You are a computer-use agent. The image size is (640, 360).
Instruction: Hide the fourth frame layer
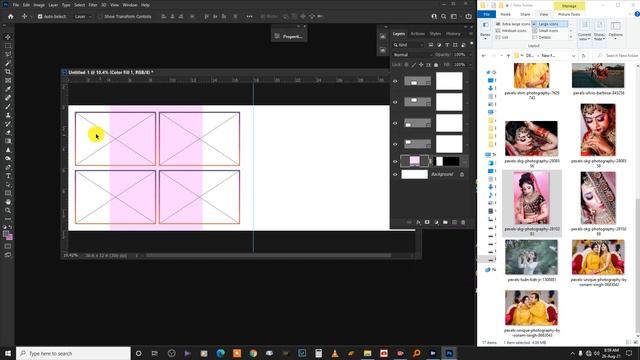coord(395,144)
